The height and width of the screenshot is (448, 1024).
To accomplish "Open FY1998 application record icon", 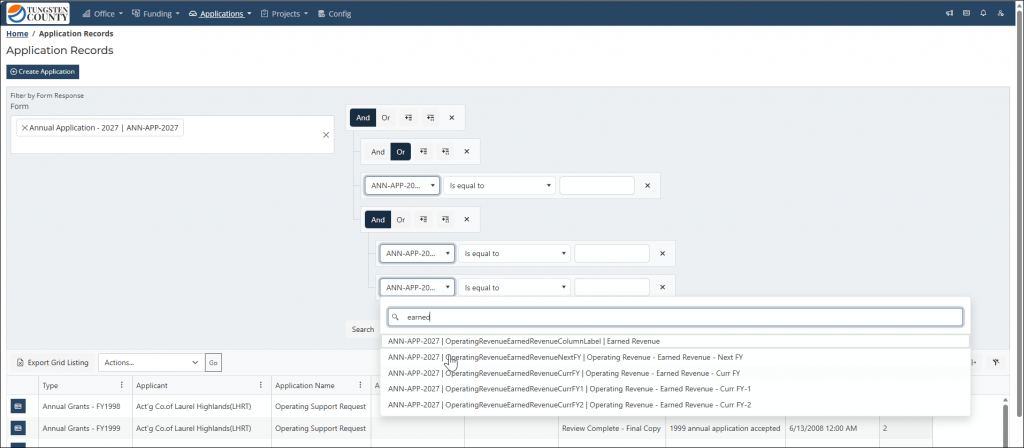I will (18, 406).
